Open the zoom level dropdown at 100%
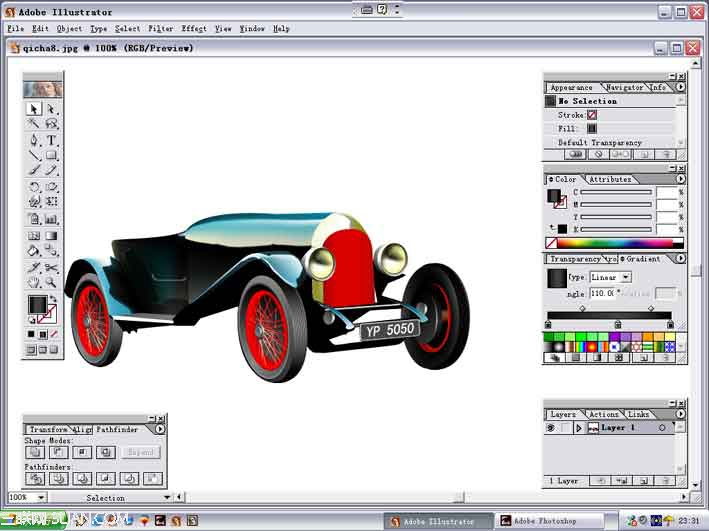The width and height of the screenshot is (709, 531). 41,497
